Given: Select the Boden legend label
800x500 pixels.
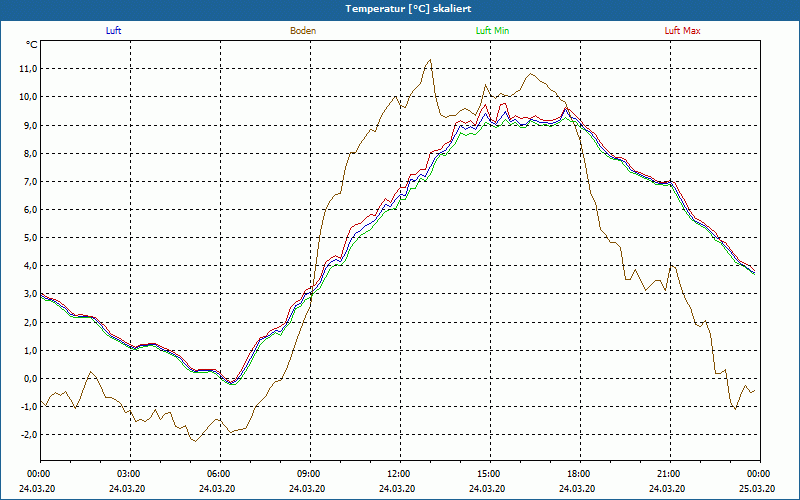Looking at the screenshot, I should click(x=303, y=31).
